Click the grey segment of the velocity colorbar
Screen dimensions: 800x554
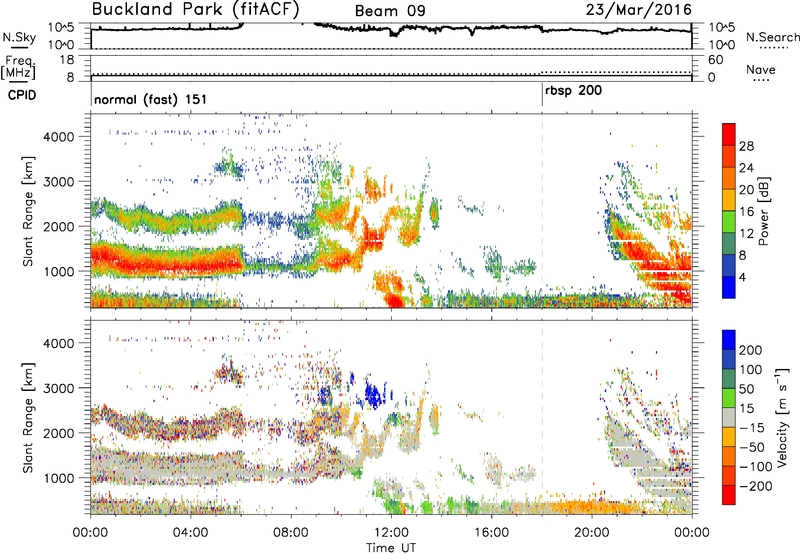(x=729, y=417)
